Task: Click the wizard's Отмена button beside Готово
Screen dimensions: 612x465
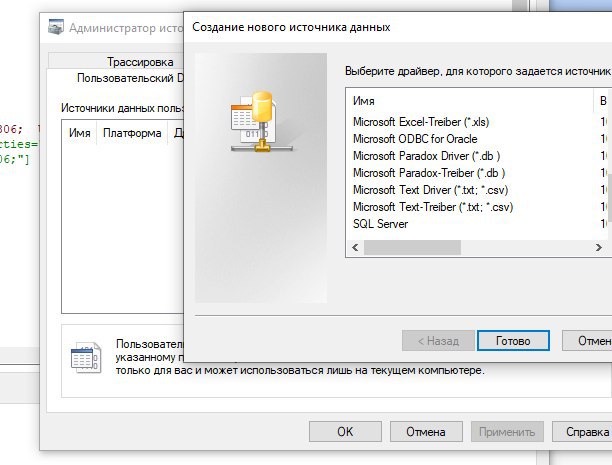Action: click(x=587, y=341)
